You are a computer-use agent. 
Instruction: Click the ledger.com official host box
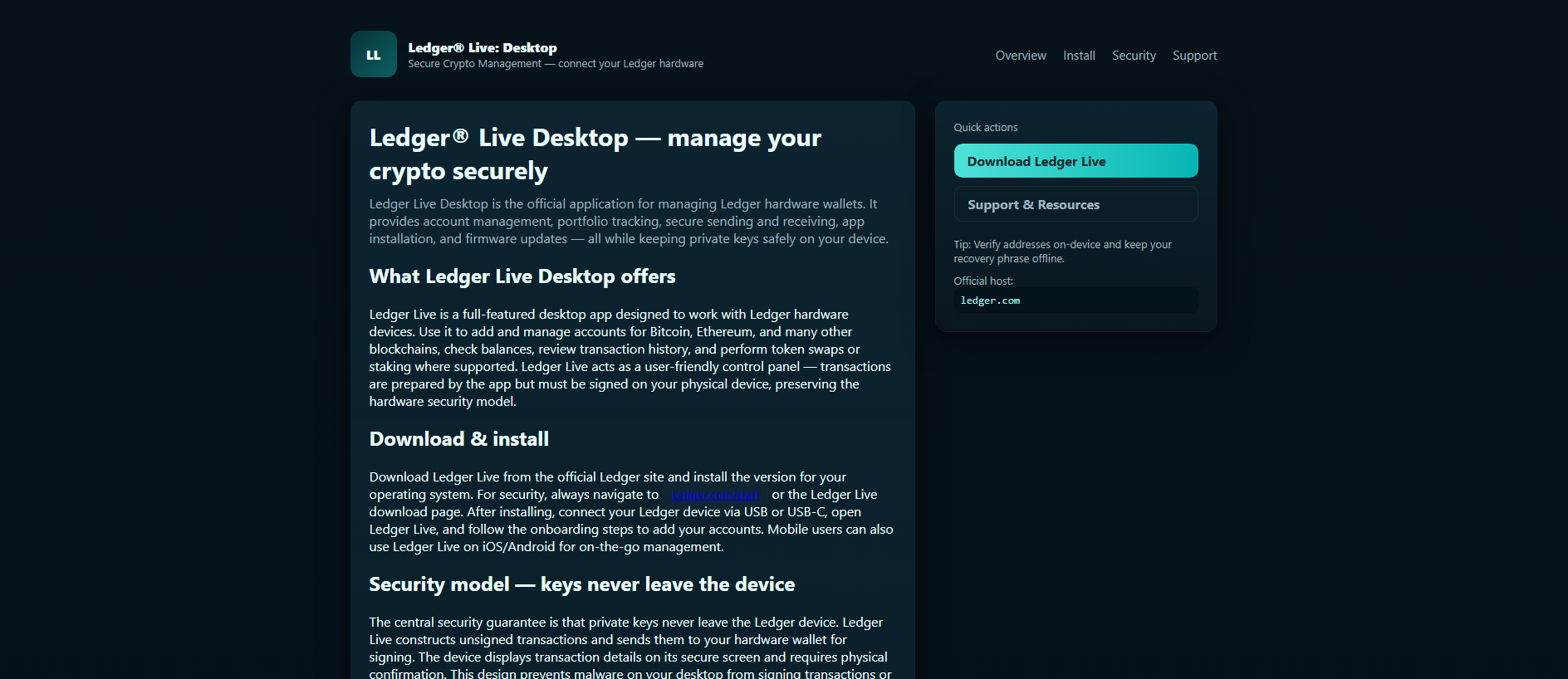coord(1076,300)
